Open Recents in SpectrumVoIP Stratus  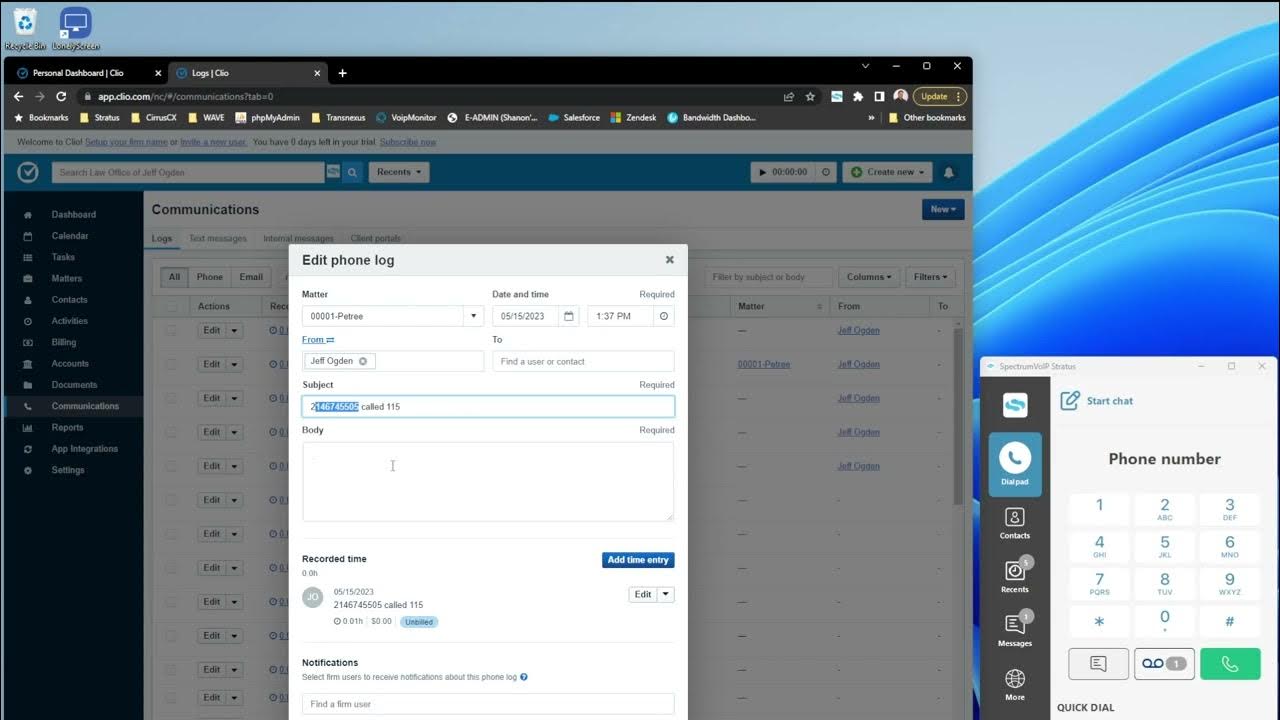pos(1014,576)
